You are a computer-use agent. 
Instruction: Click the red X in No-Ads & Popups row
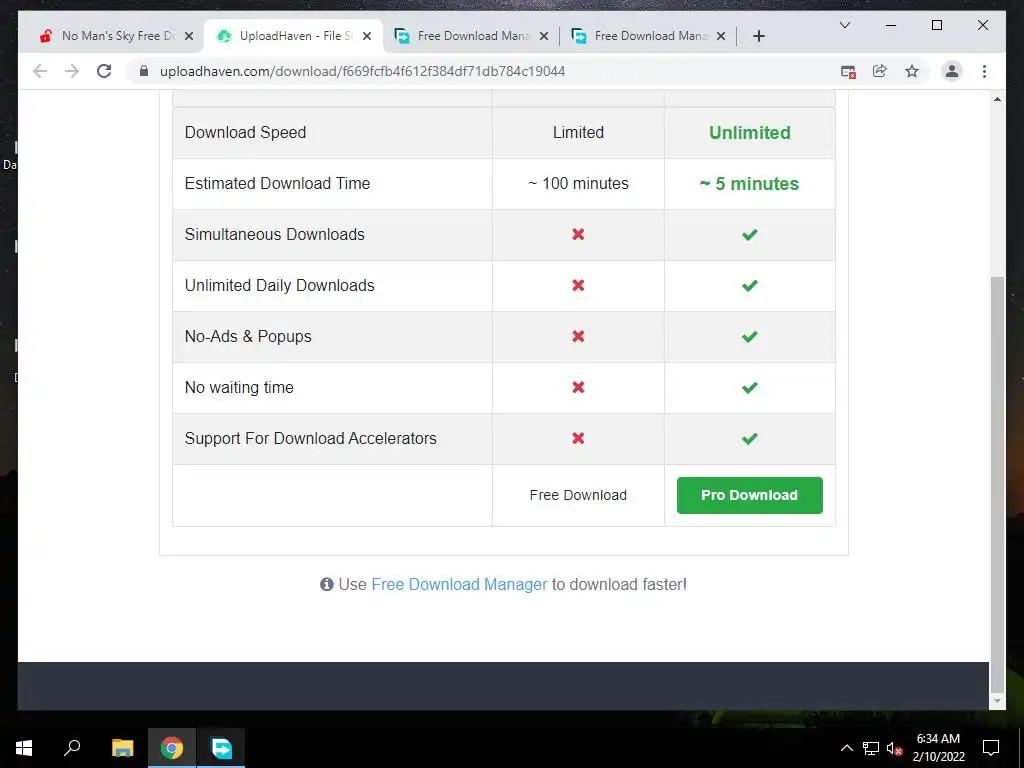578,336
